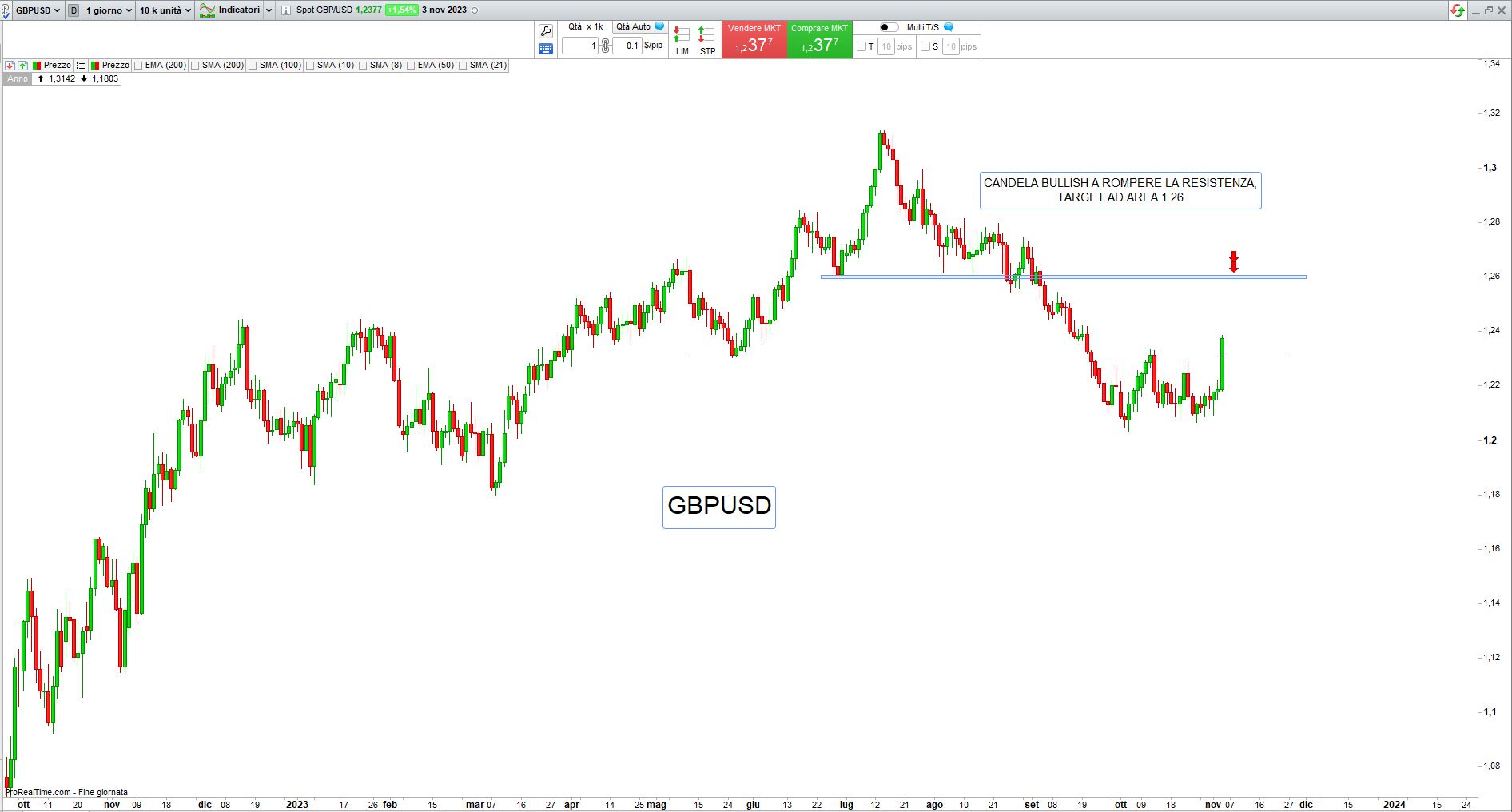
Task: Click the pips field next to T
Action: click(886, 46)
